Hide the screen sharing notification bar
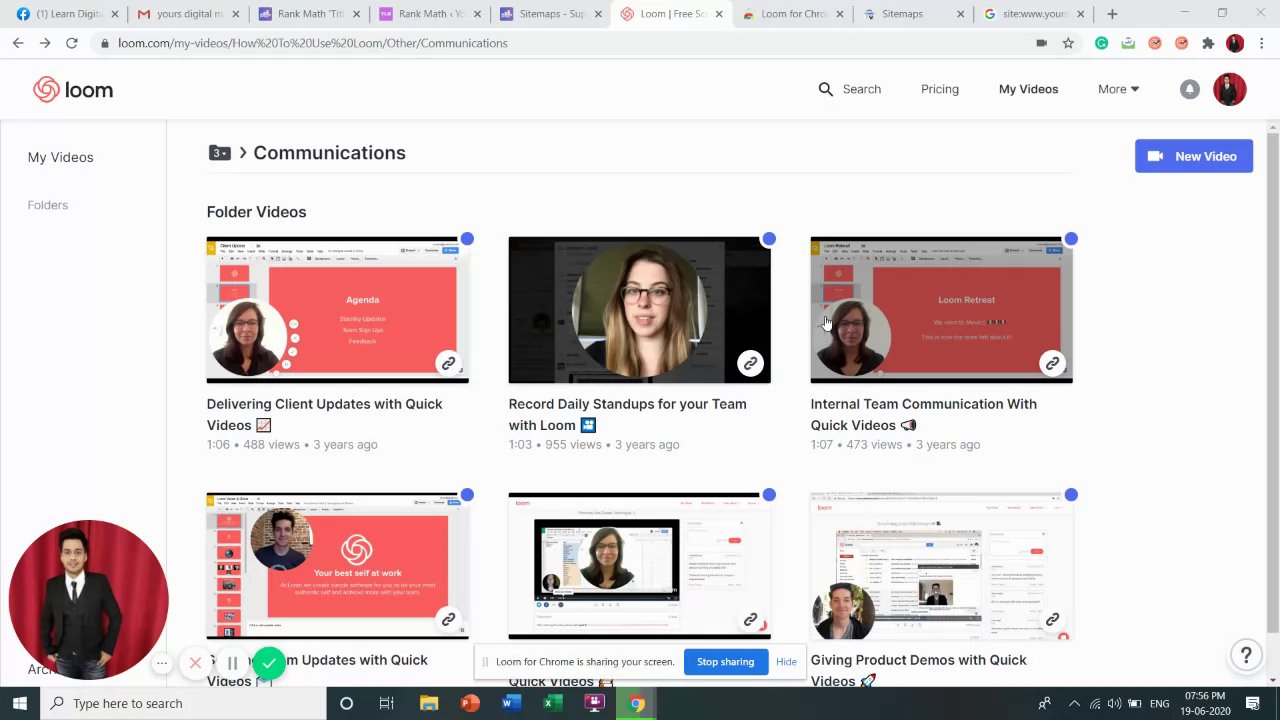This screenshot has width=1280, height=720. coord(786,662)
